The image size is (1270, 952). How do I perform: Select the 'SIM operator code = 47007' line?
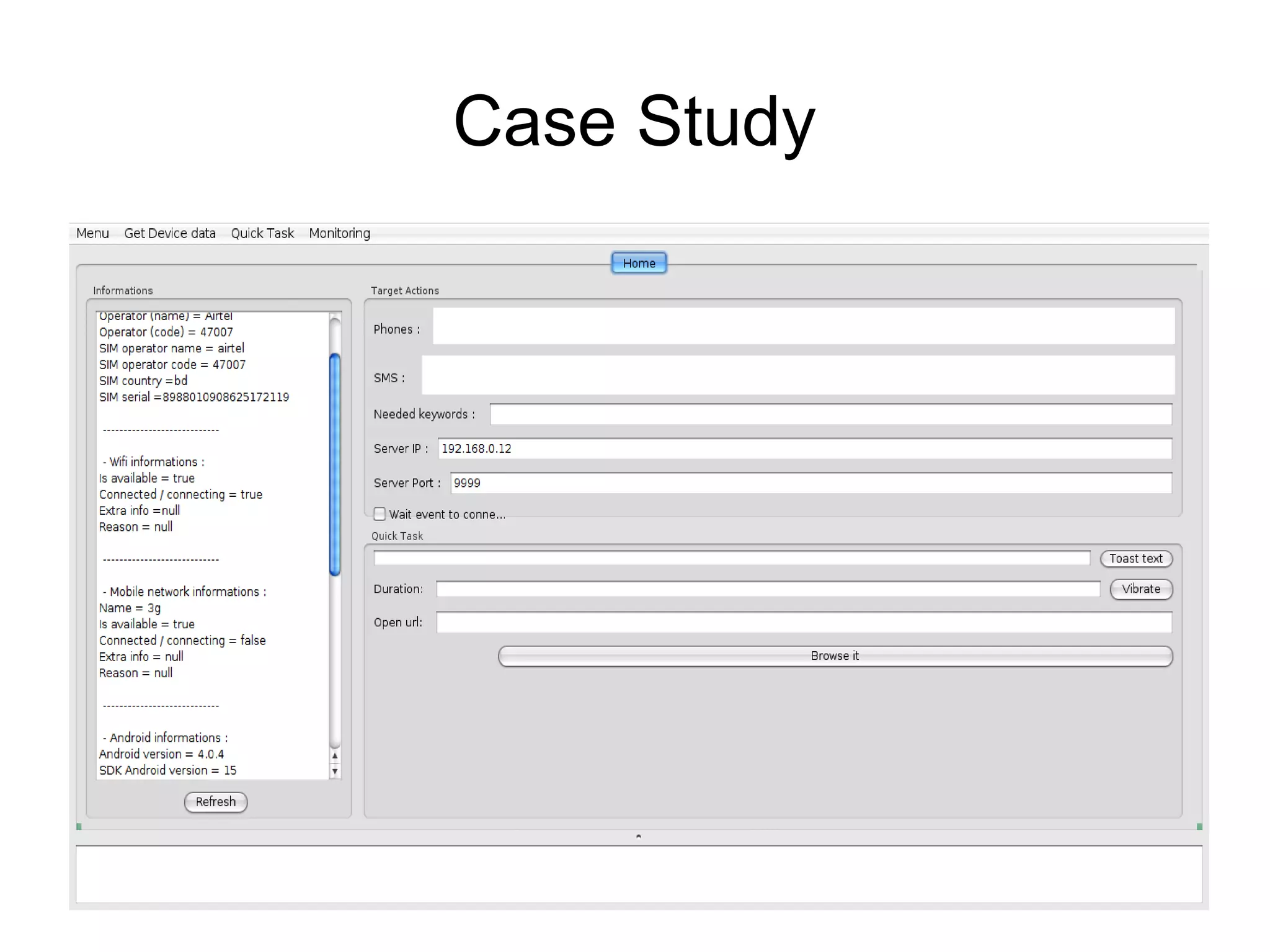[x=172, y=365]
